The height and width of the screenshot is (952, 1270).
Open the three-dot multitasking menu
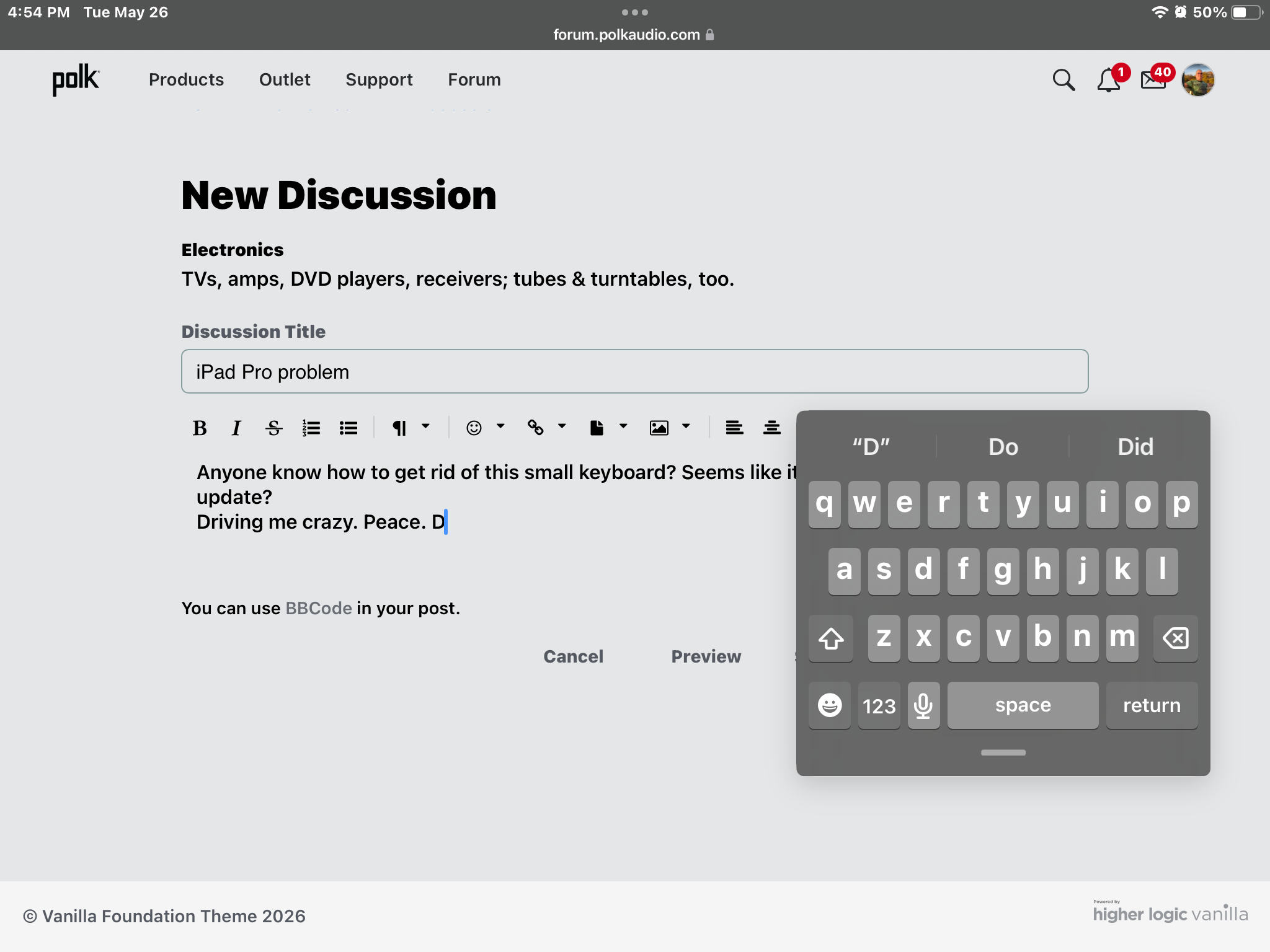[635, 12]
